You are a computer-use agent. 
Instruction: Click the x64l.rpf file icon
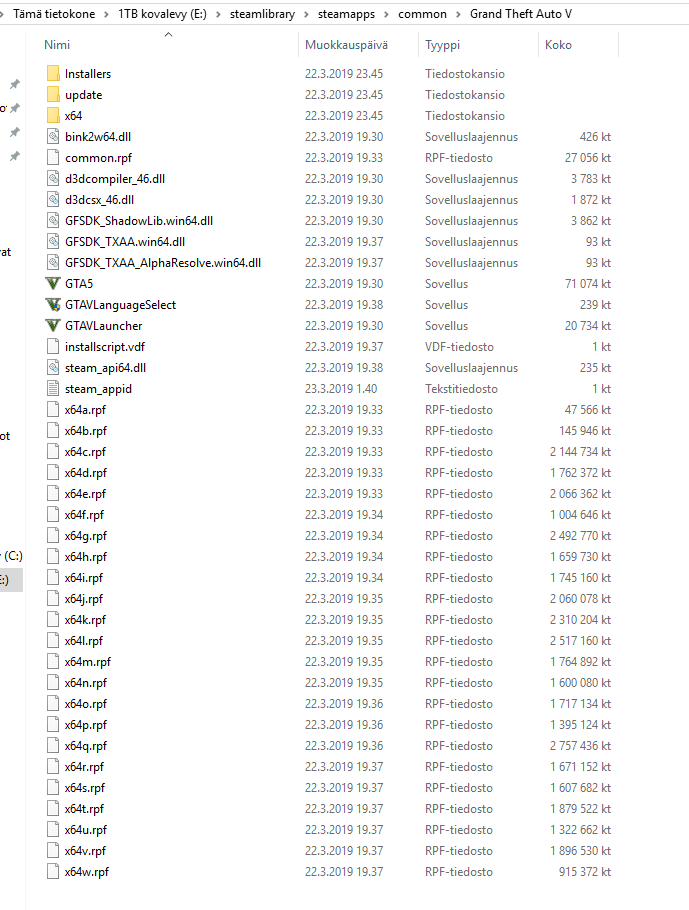point(53,641)
